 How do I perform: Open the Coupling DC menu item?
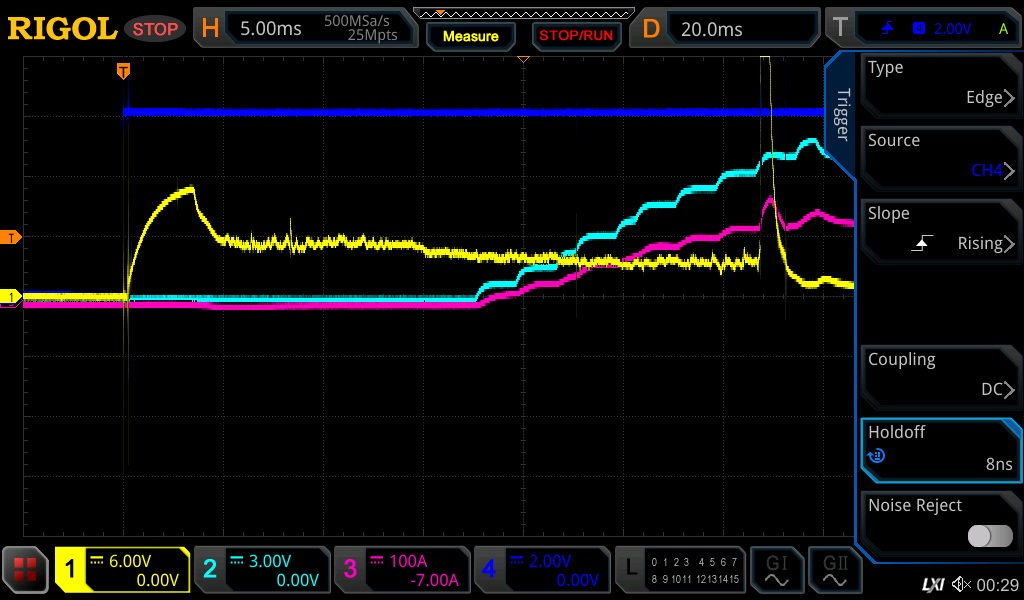(940, 376)
